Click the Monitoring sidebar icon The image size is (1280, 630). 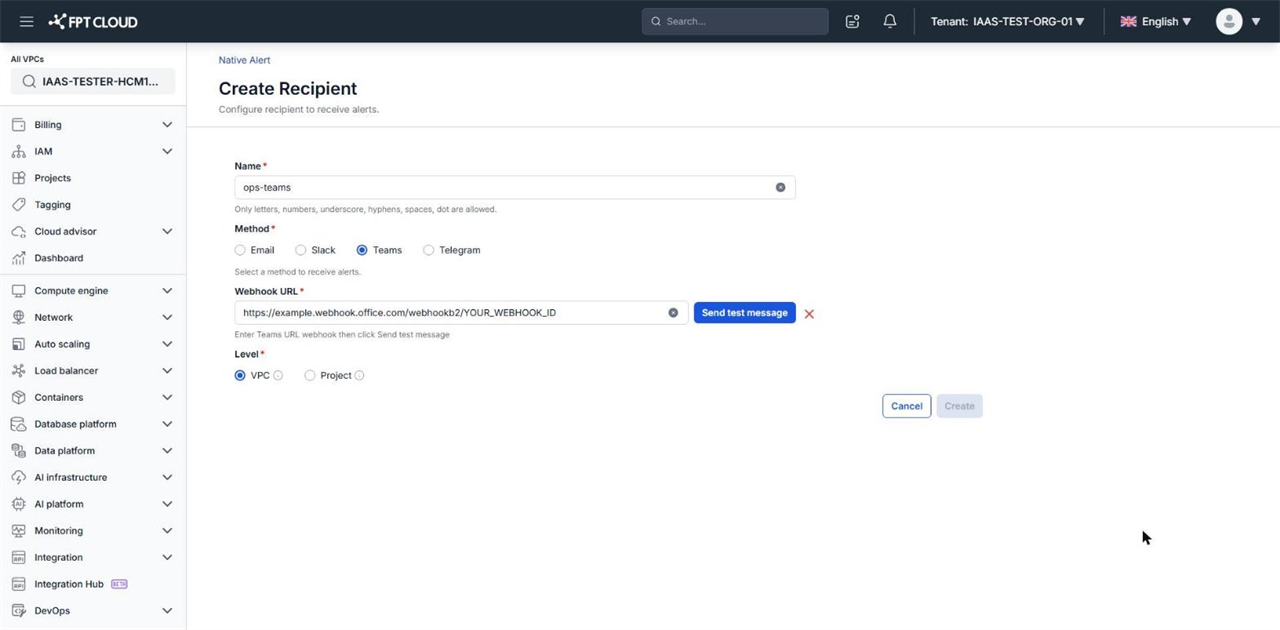[x=18, y=531]
